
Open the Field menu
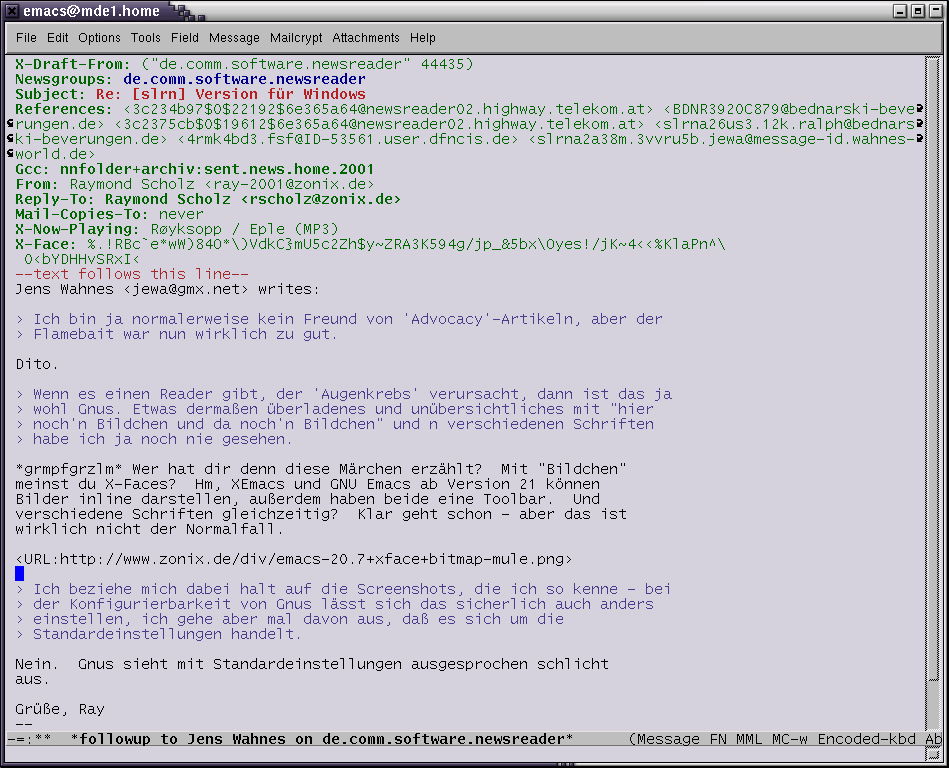pos(185,38)
